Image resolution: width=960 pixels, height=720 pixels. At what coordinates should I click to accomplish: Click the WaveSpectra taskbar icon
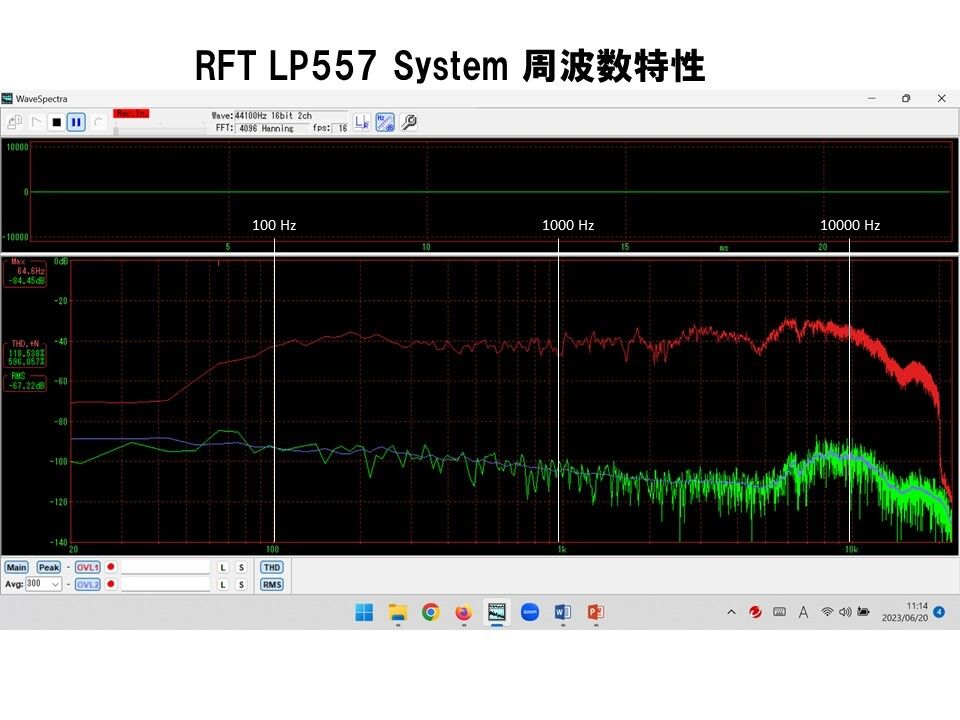coord(497,612)
